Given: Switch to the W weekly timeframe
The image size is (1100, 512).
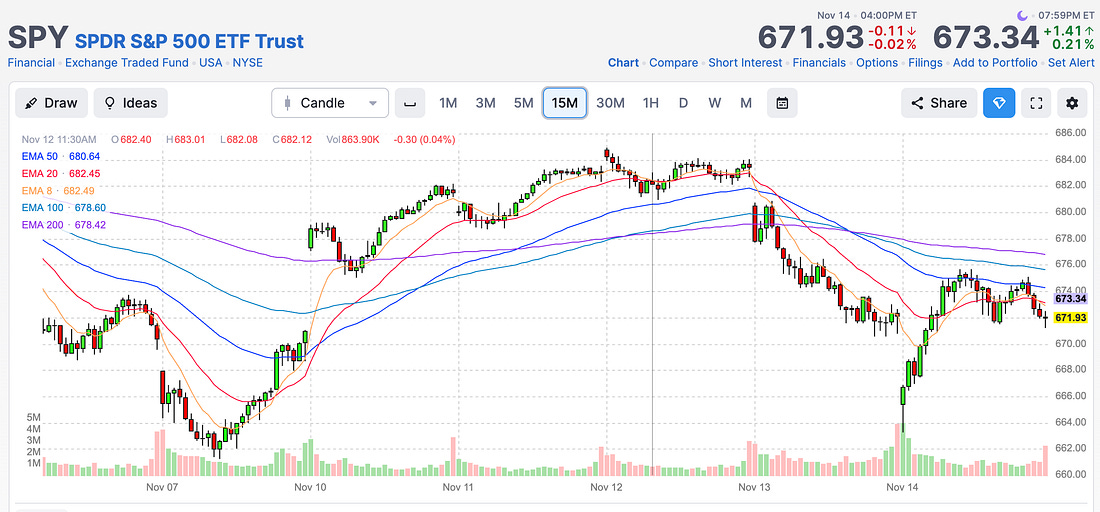Looking at the screenshot, I should [715, 103].
